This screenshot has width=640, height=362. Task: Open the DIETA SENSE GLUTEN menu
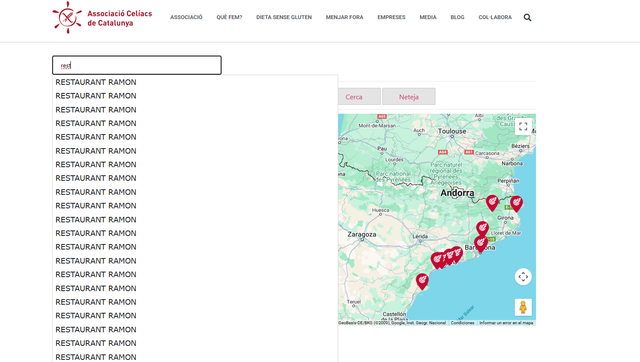coord(284,18)
